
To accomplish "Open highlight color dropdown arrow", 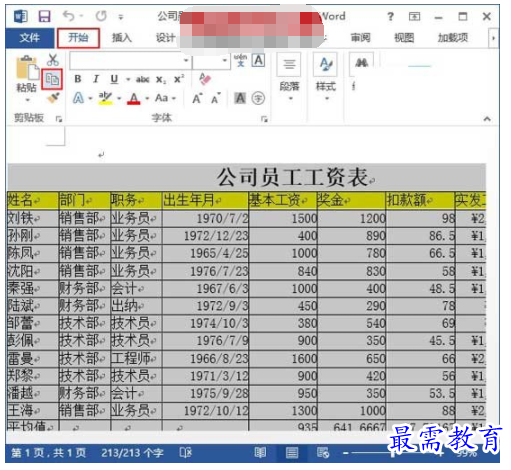I will [x=119, y=98].
